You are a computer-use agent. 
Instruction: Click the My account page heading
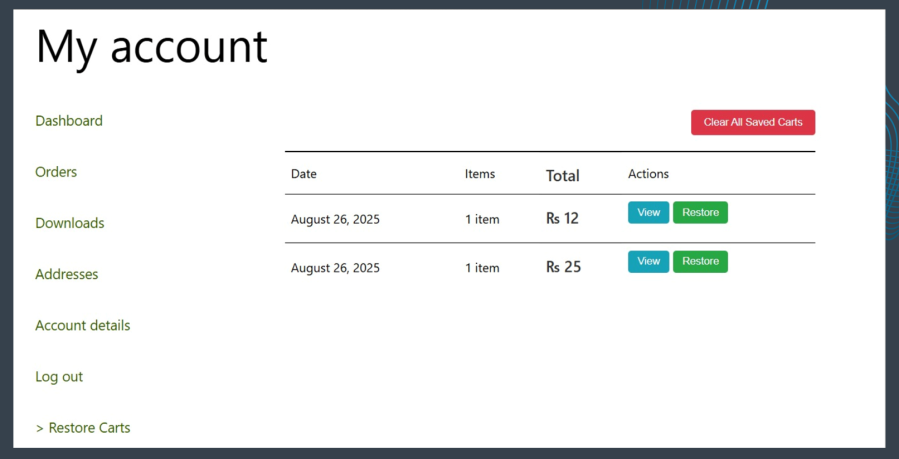(152, 47)
